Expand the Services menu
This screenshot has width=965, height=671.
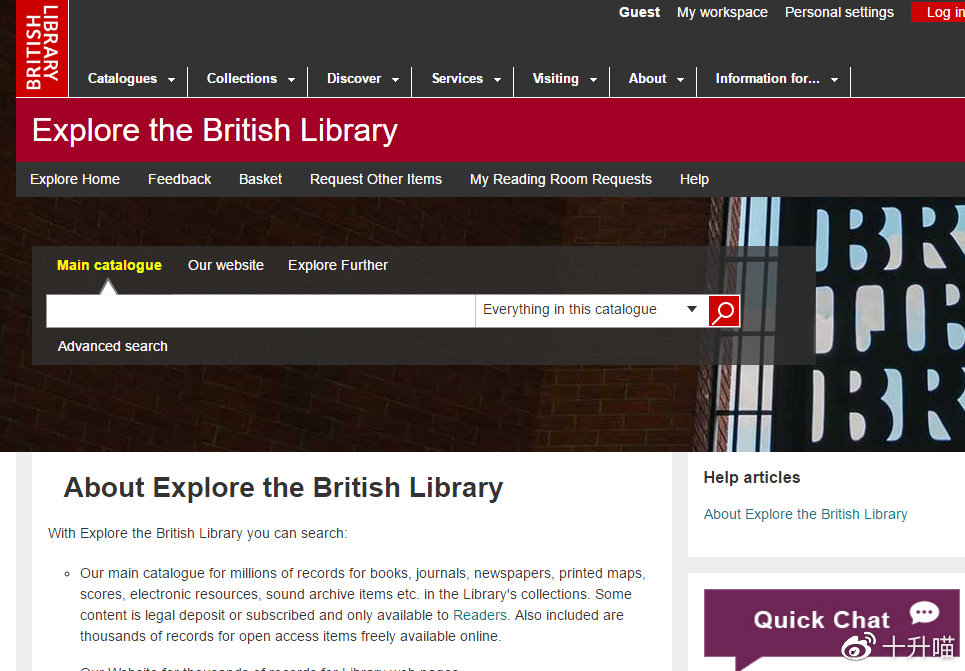click(x=466, y=79)
